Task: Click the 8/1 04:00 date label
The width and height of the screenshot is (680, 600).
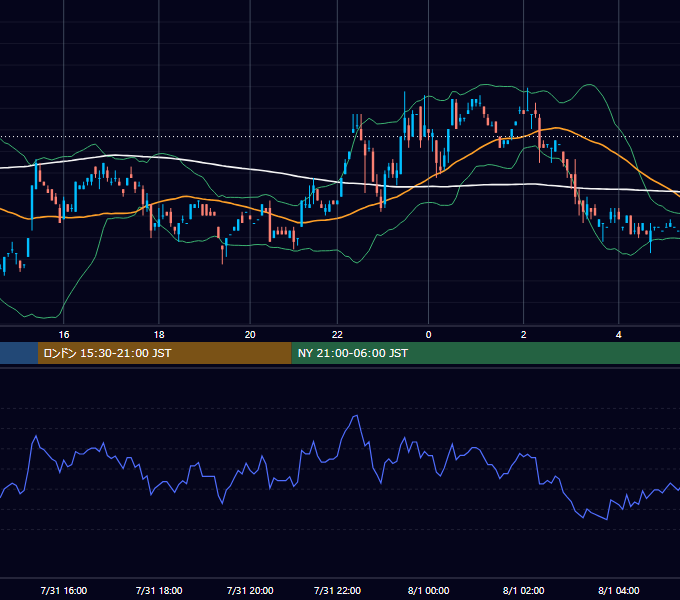Action: pyautogui.click(x=619, y=590)
